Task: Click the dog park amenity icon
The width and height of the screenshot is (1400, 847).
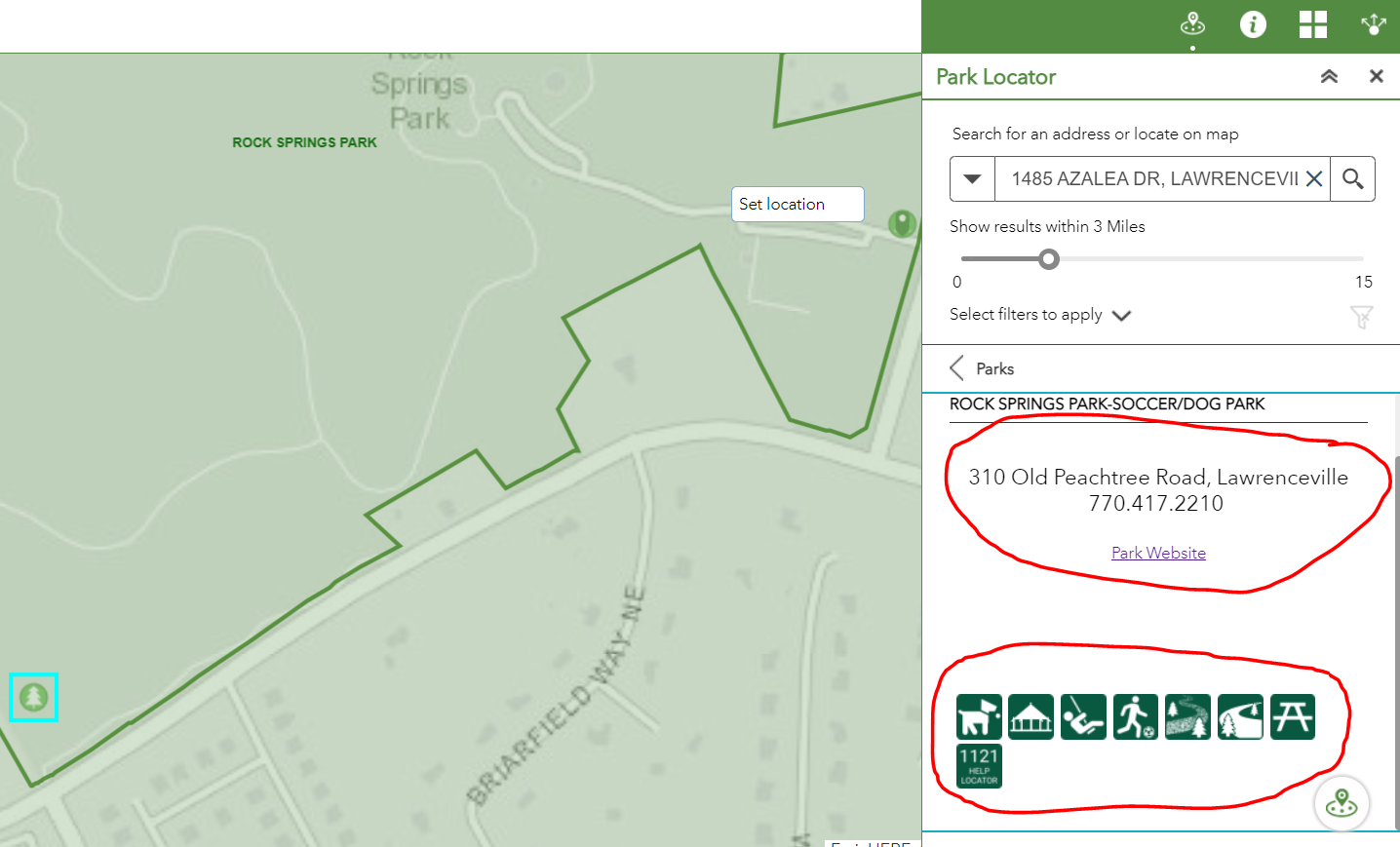Action: 979,717
